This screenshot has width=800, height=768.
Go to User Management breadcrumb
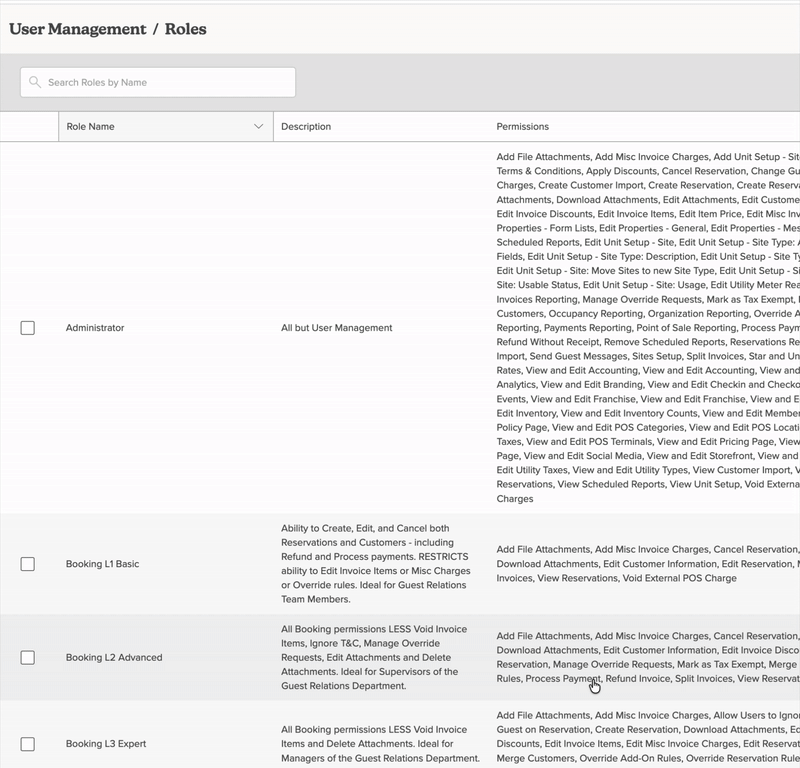(77, 29)
